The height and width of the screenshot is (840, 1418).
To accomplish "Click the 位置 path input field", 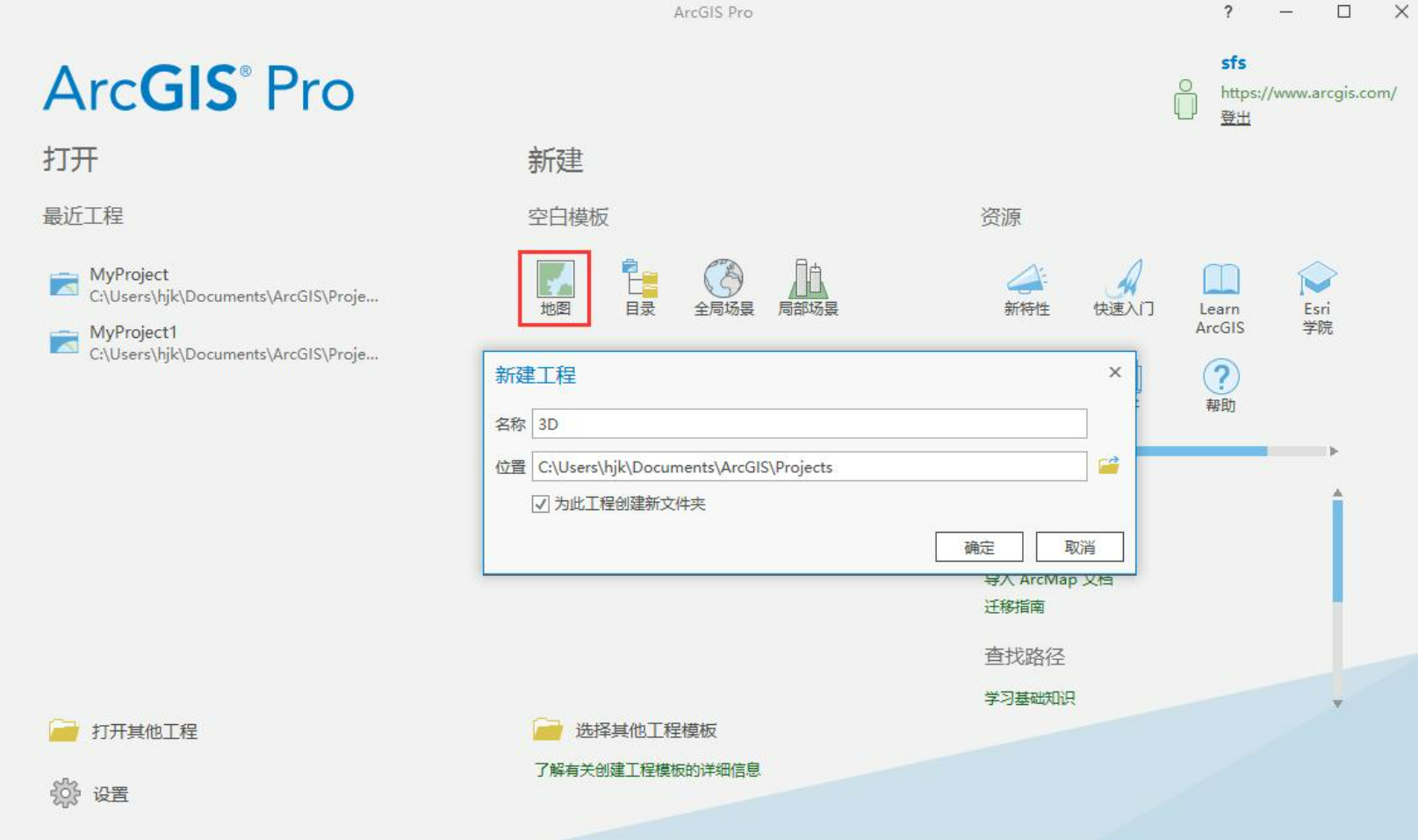I will point(810,467).
